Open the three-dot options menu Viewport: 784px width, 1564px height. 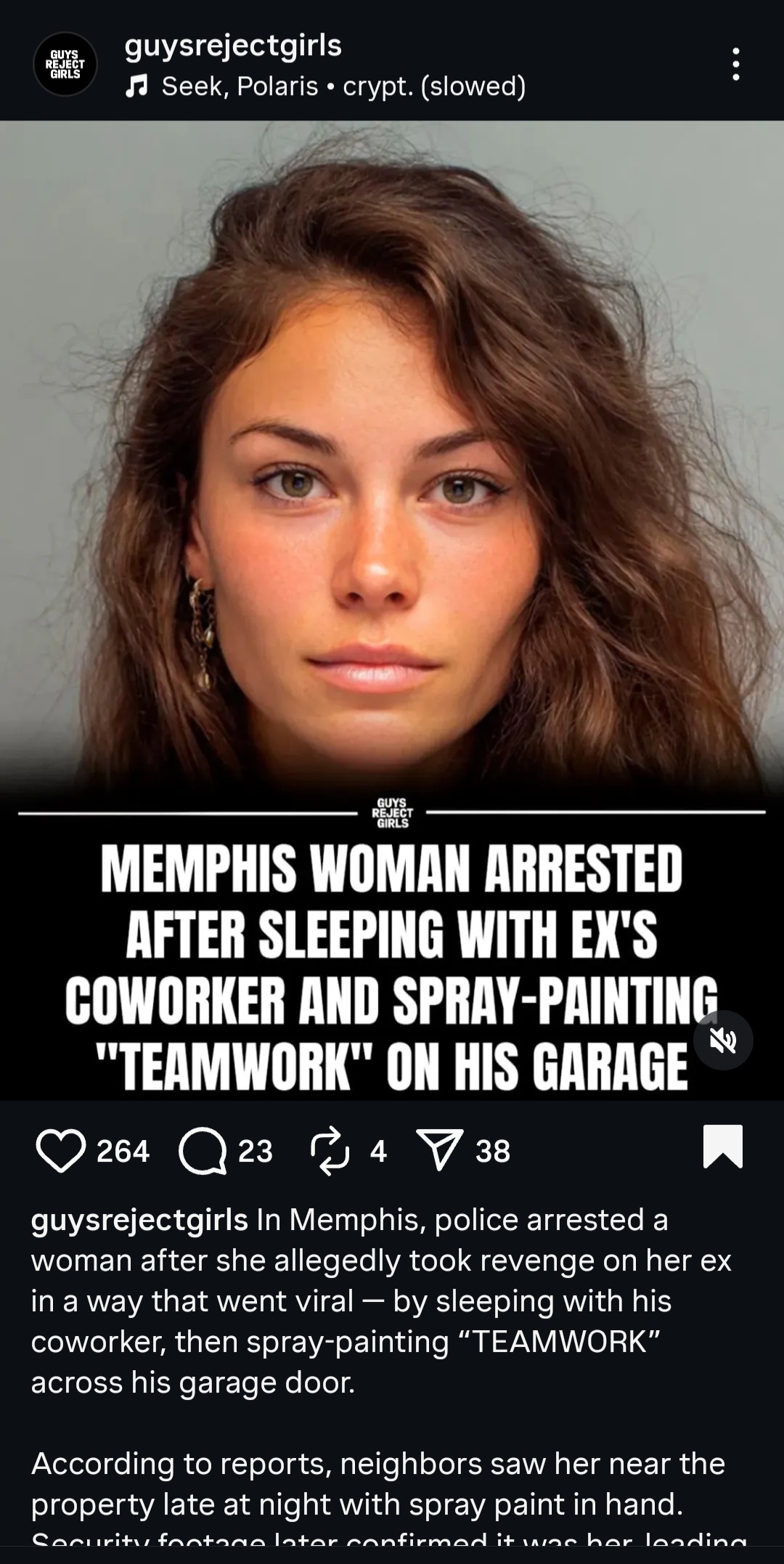[x=736, y=64]
